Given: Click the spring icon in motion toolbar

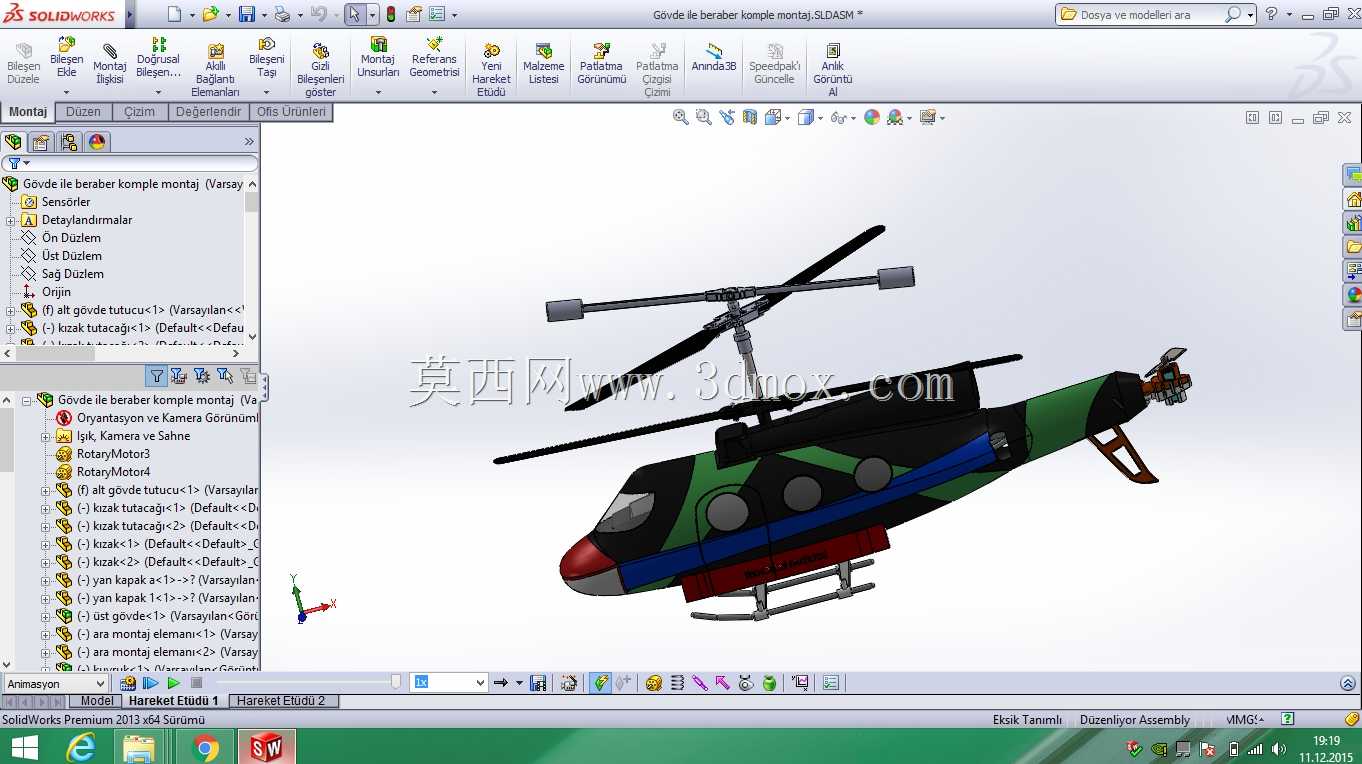Looking at the screenshot, I should point(677,683).
